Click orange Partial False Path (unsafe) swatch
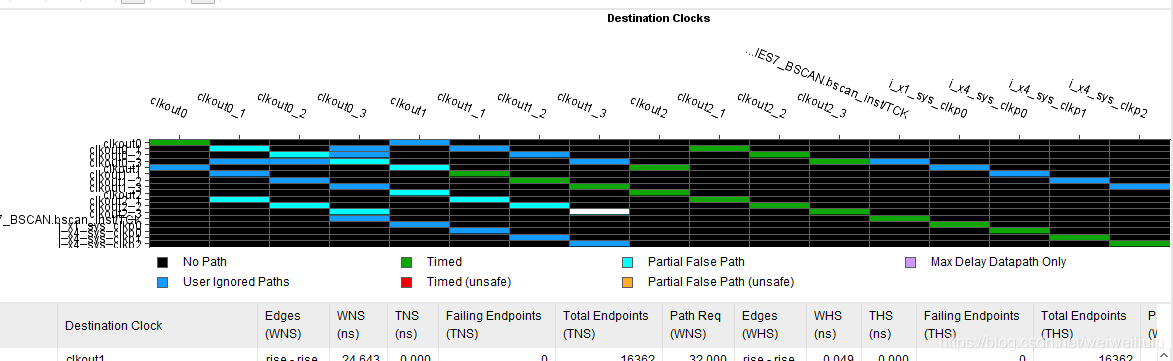 [x=628, y=283]
